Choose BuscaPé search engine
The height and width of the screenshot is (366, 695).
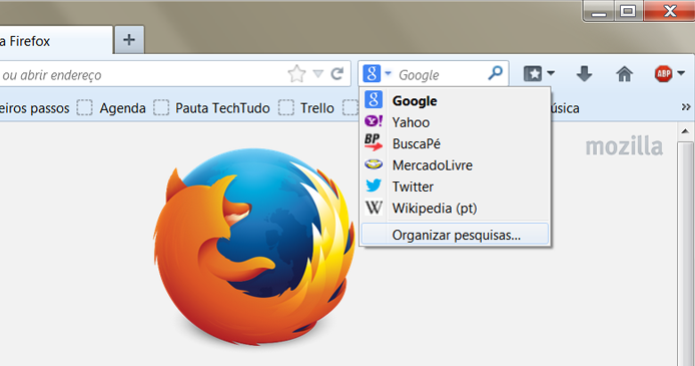[455, 144]
